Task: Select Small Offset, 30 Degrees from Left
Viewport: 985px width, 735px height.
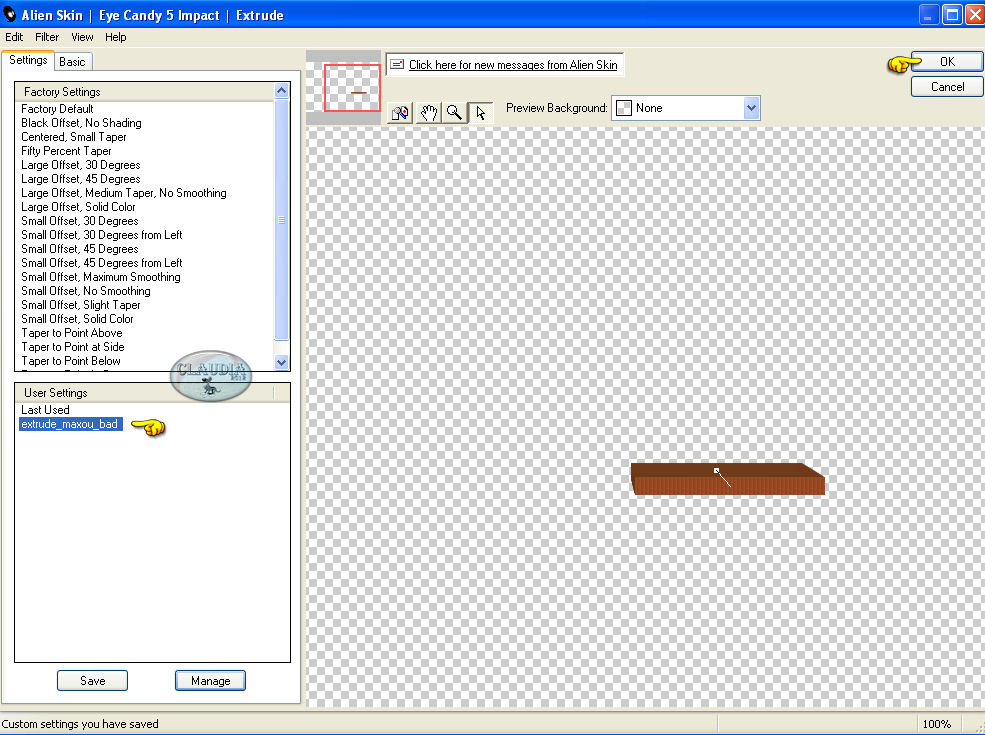Action: 102,235
